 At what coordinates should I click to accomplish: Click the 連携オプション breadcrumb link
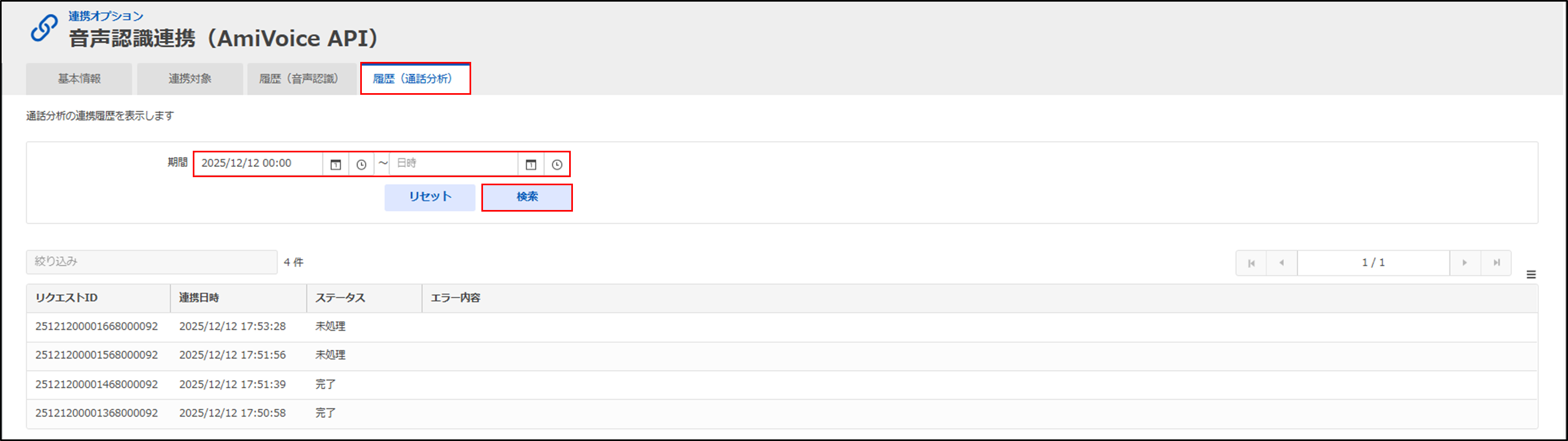(106, 16)
